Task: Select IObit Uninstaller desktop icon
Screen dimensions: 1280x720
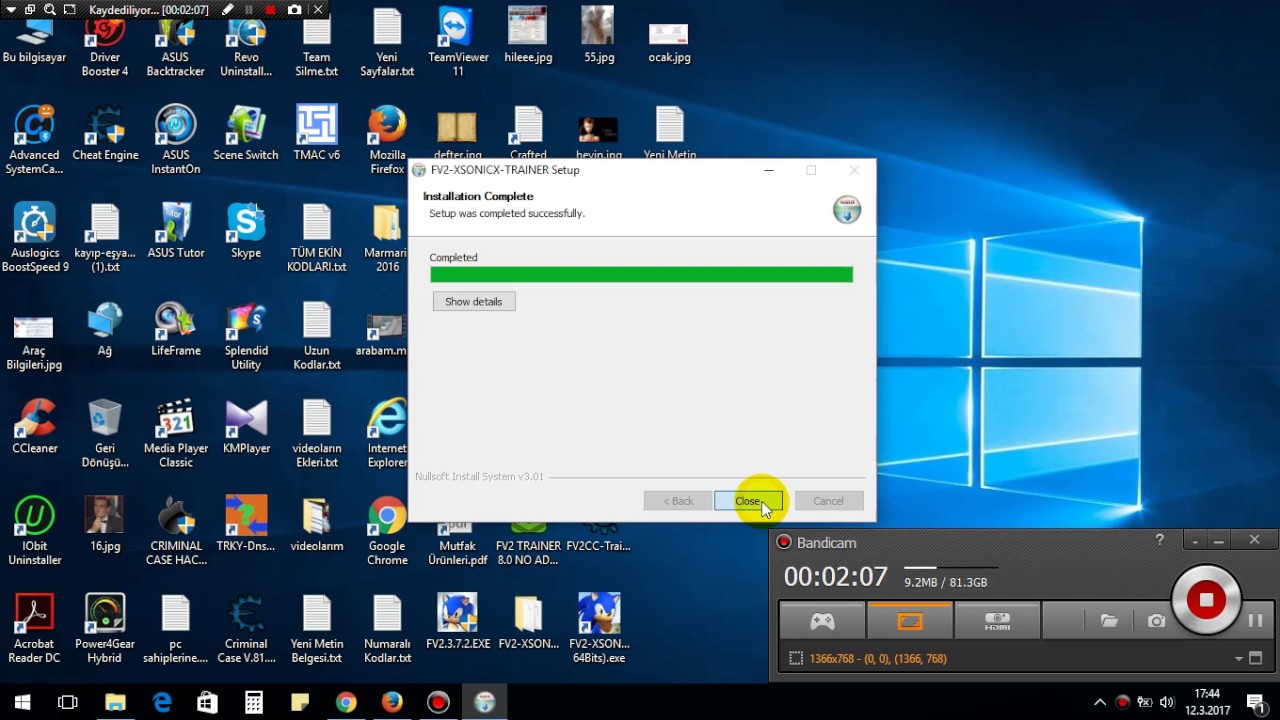Action: coord(35,532)
